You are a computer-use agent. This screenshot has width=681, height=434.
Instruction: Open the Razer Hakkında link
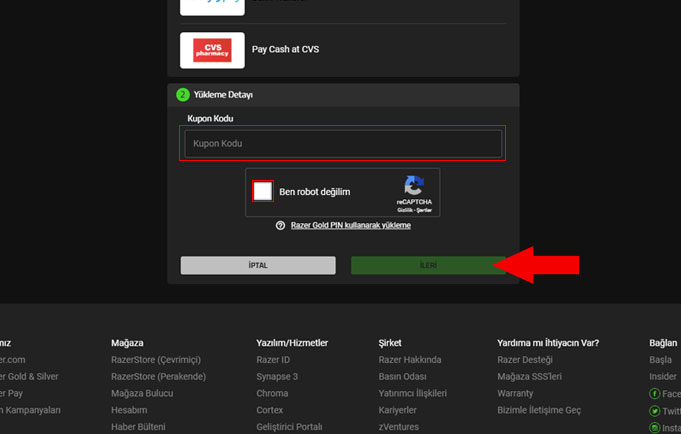[x=410, y=360]
